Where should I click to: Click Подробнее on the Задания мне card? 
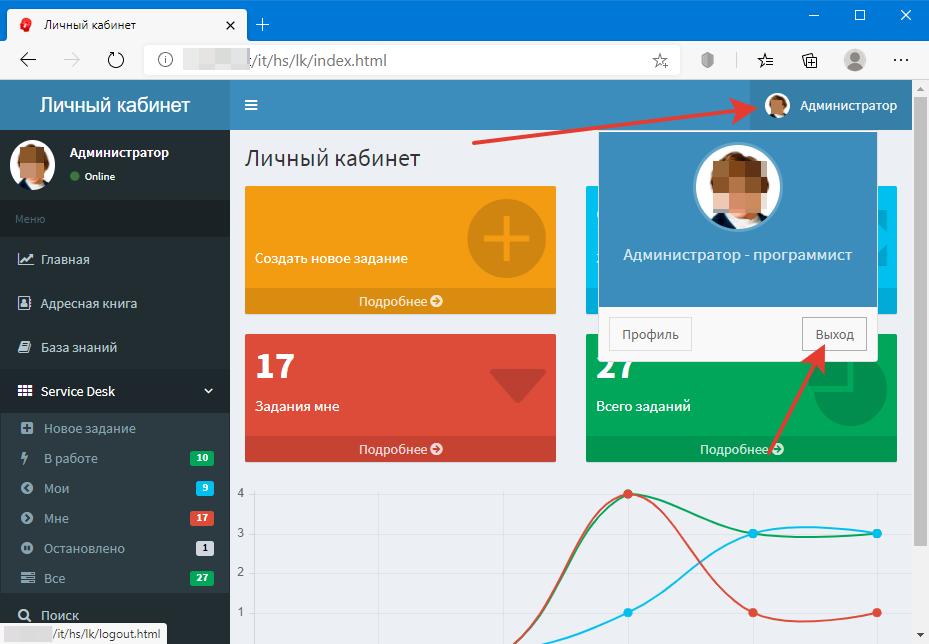pos(400,450)
